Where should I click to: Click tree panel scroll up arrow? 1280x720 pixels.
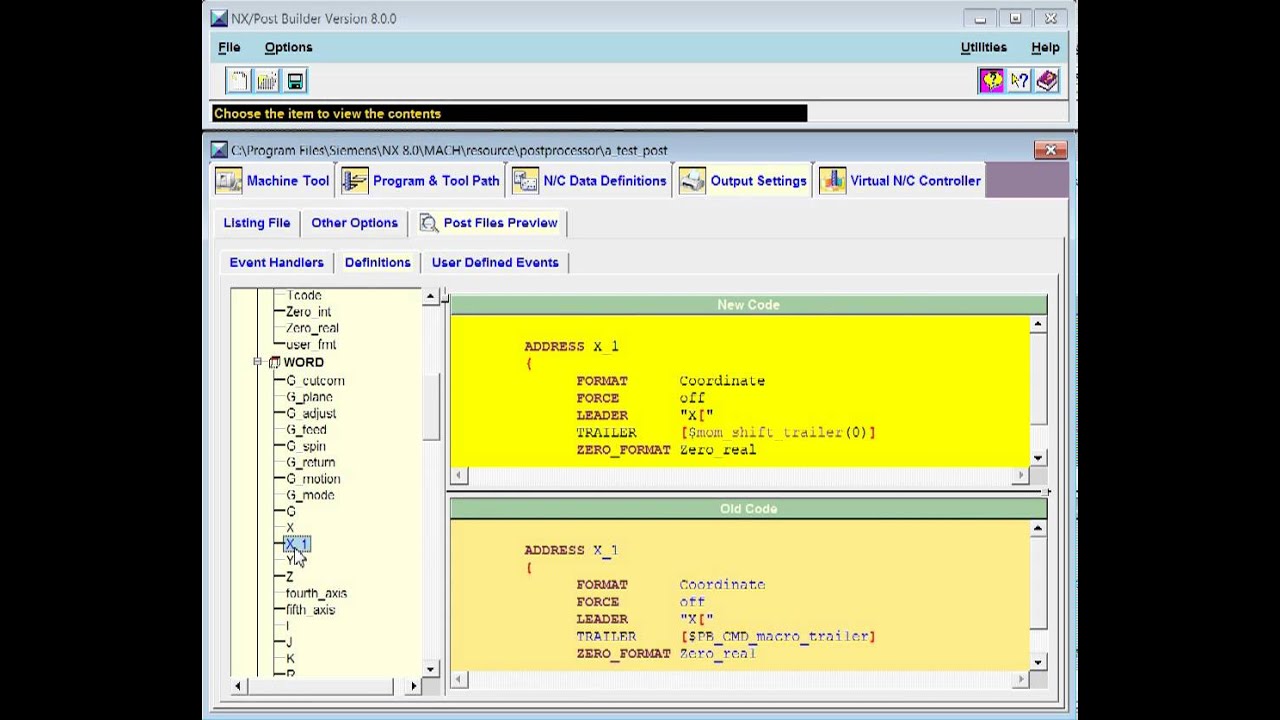[x=430, y=296]
